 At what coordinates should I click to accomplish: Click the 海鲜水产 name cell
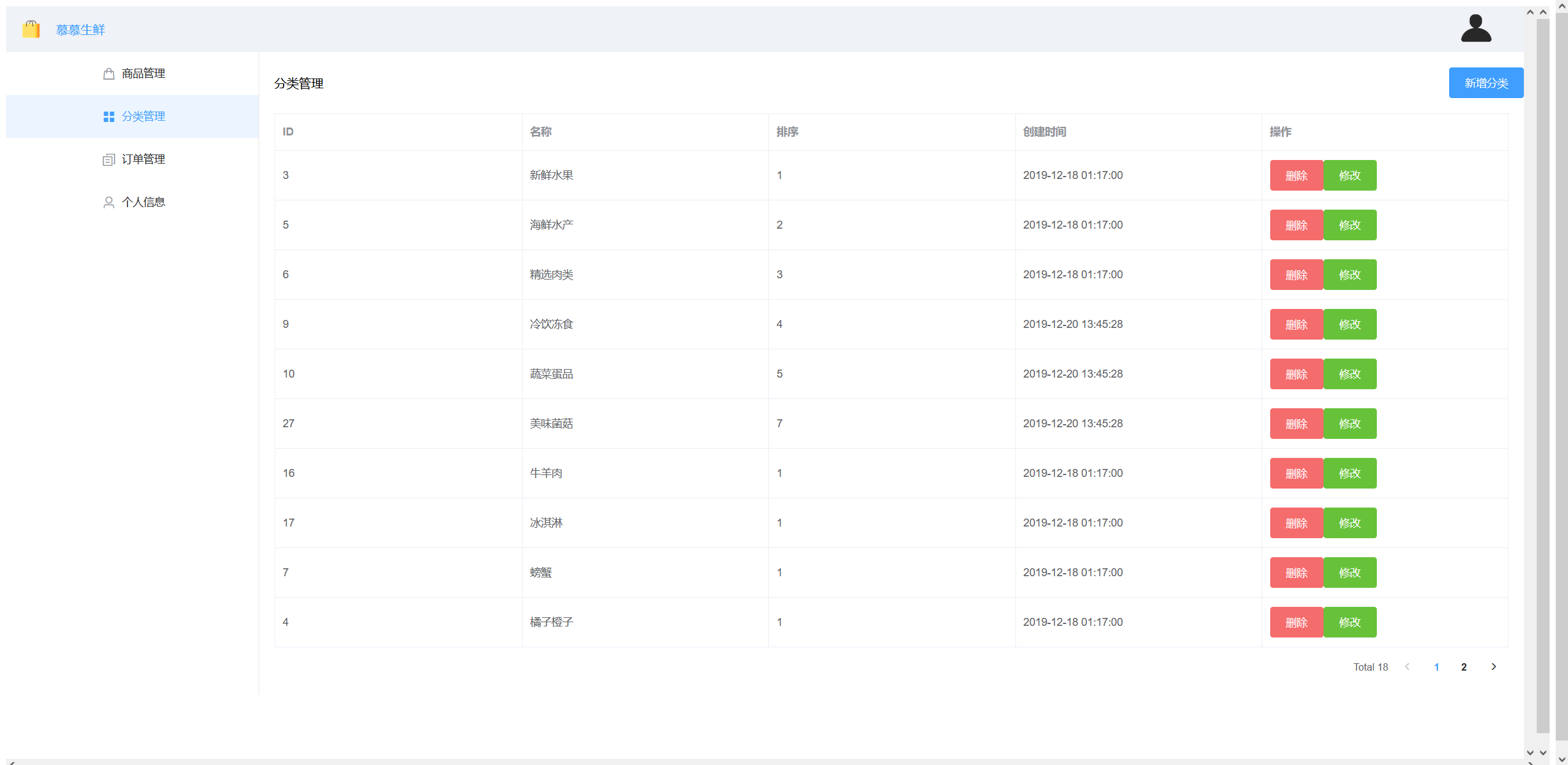(645, 225)
